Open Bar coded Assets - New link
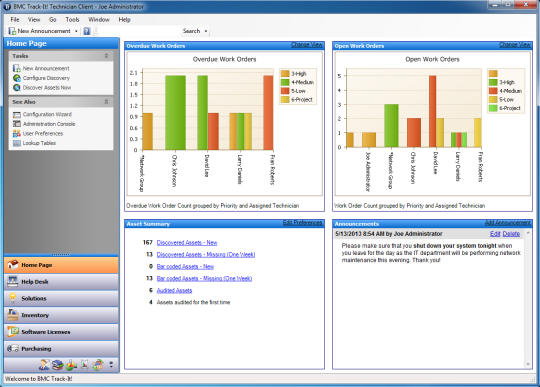The width and height of the screenshot is (540, 387). pos(185,266)
